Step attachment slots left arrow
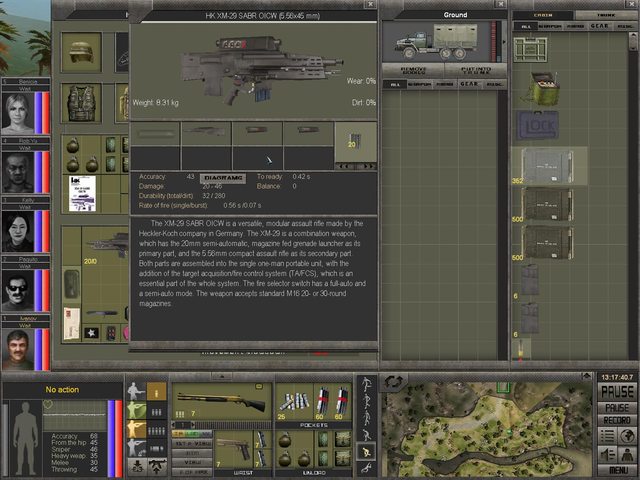This screenshot has width=640, height=480. (345, 166)
